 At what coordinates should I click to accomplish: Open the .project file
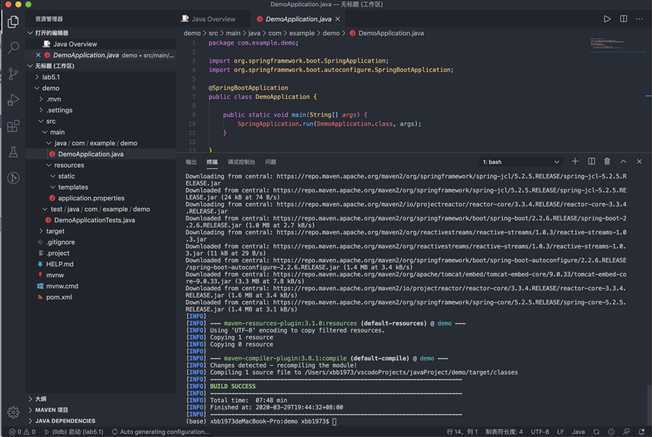102,253
